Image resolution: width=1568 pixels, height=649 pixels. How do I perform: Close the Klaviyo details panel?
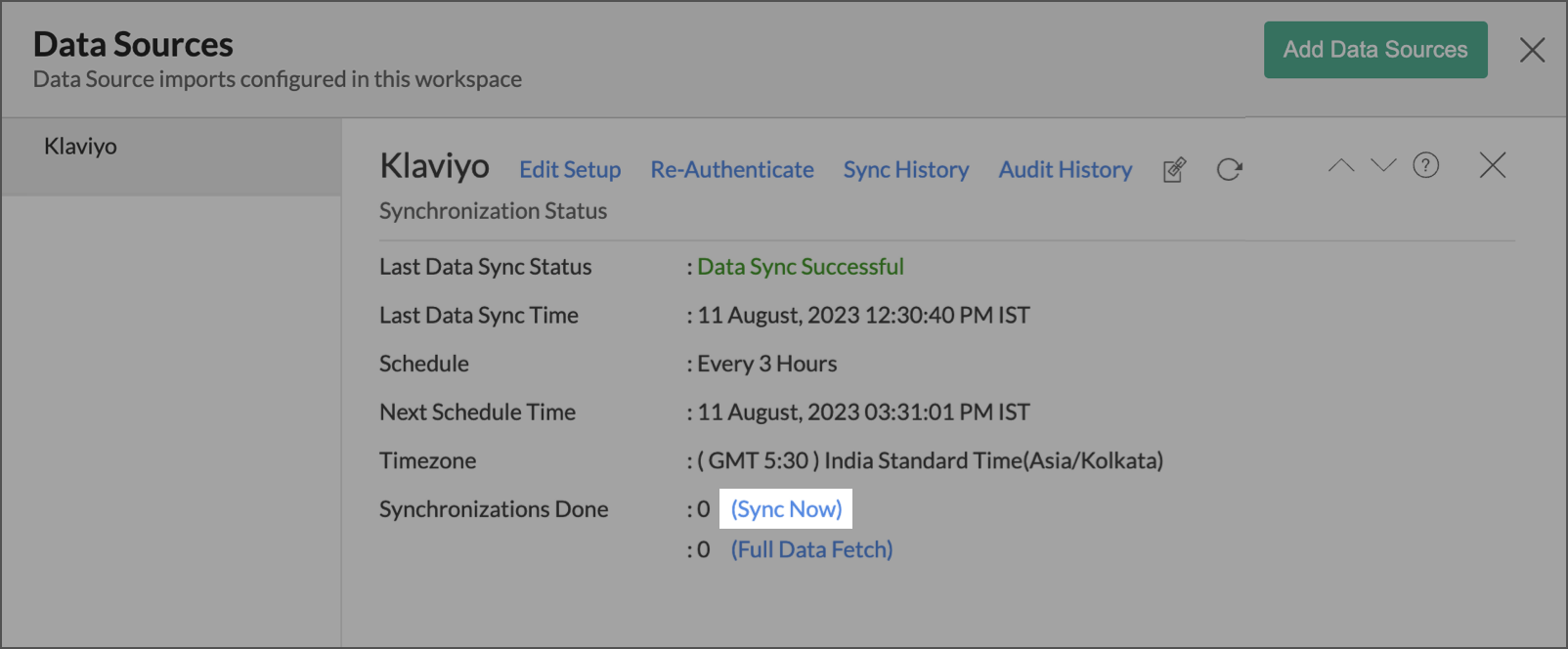[x=1492, y=166]
